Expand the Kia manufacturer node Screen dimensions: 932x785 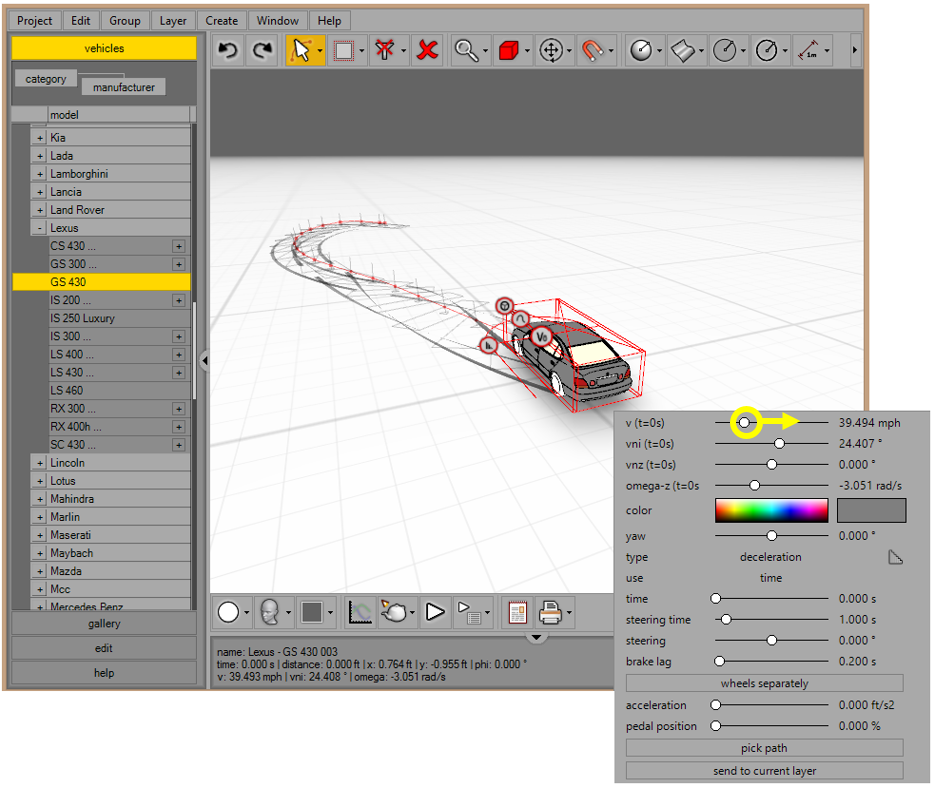tap(40, 138)
